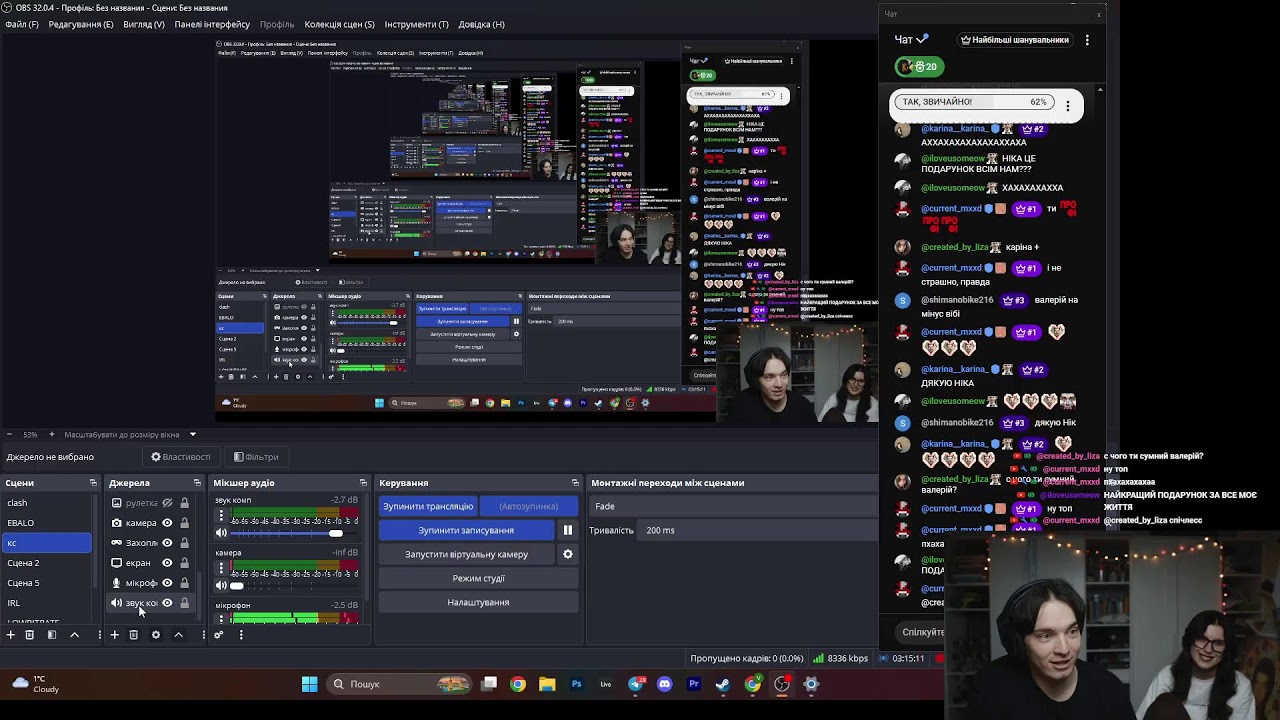
Task: Undock the Мікшер аудіо panel
Action: (363, 483)
